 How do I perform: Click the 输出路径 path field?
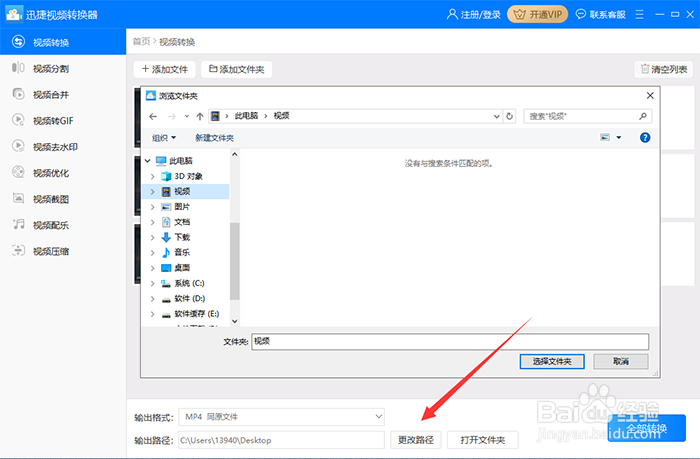pyautogui.click(x=281, y=440)
